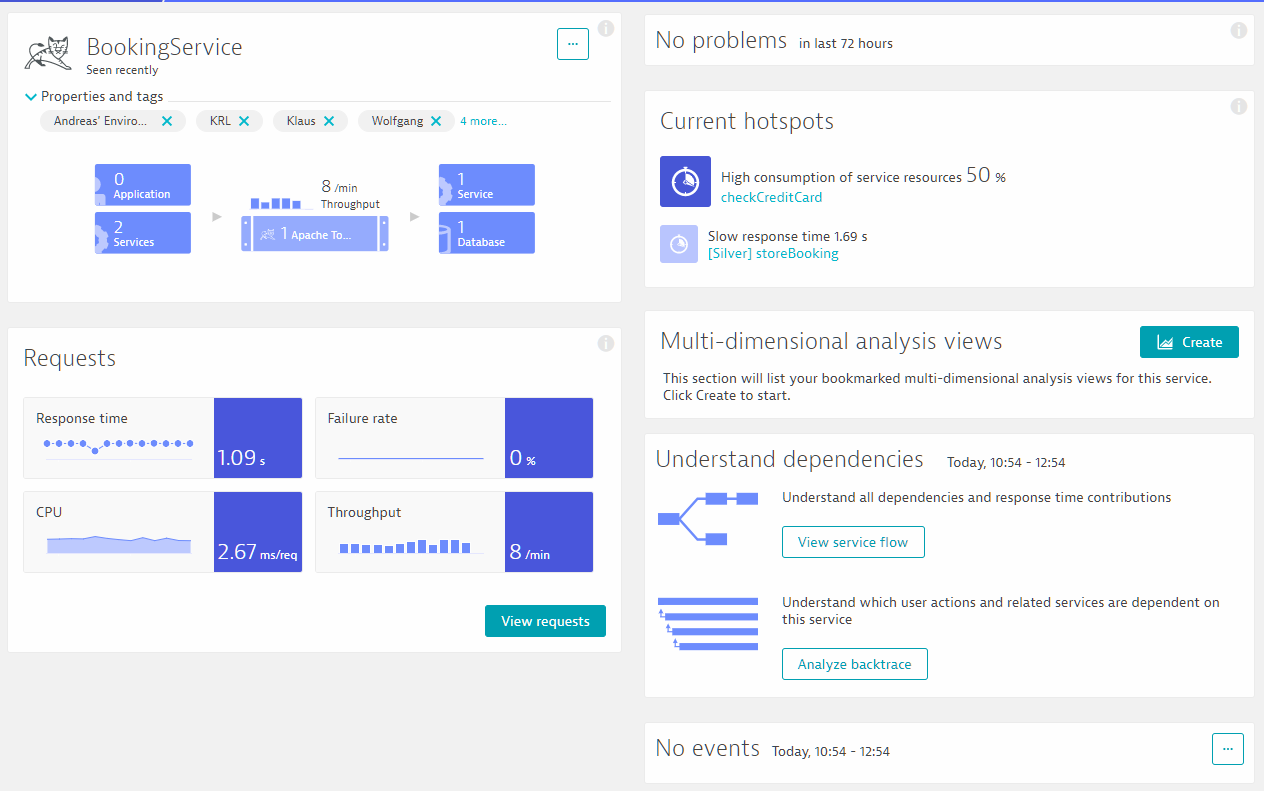1264x791 pixels.
Task: Open the No events options menu
Action: point(1228,749)
